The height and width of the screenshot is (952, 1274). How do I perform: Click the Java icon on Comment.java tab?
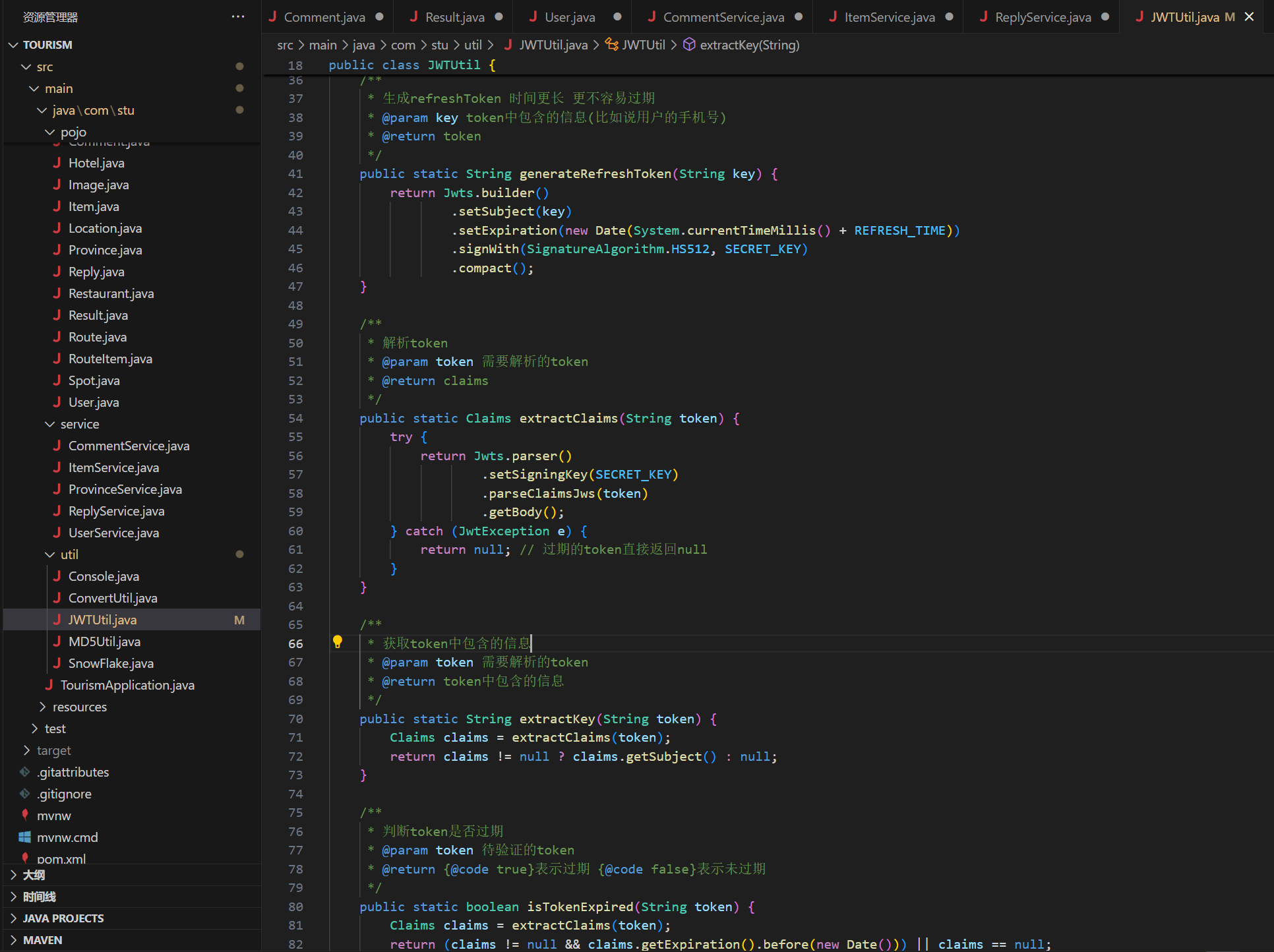[x=272, y=17]
